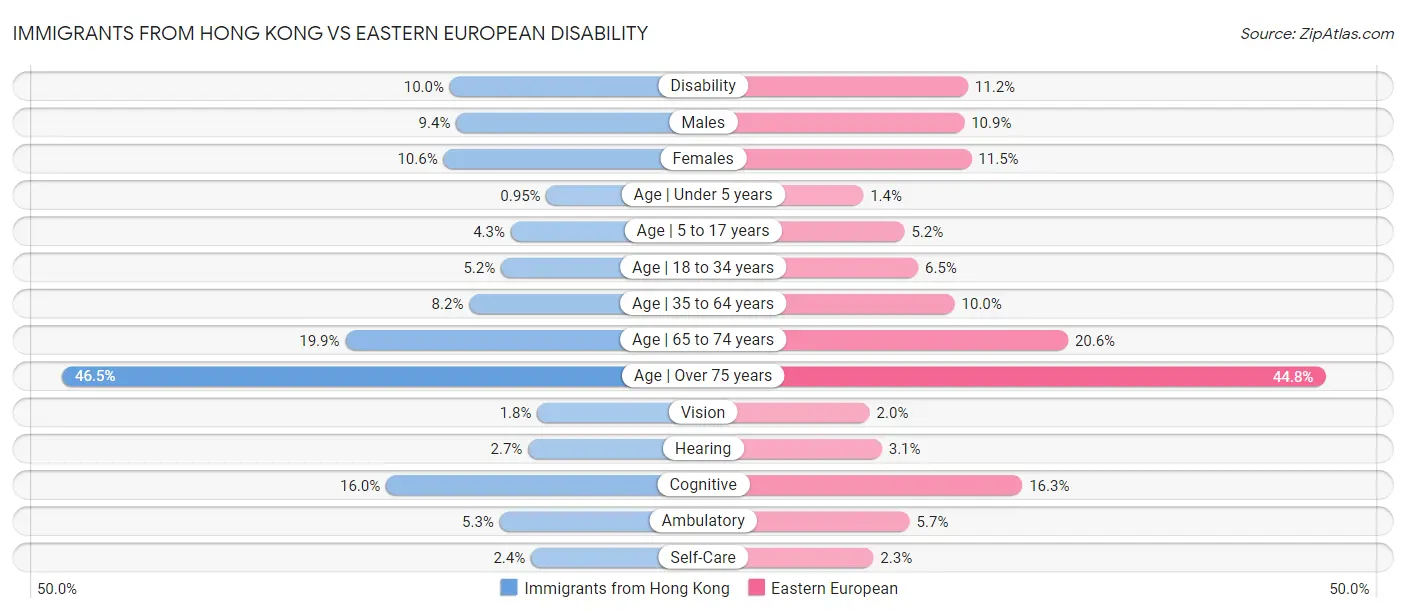Image resolution: width=1406 pixels, height=612 pixels.
Task: Click the Immigrants from Hong Kong legend swatch
Action: coord(509,588)
